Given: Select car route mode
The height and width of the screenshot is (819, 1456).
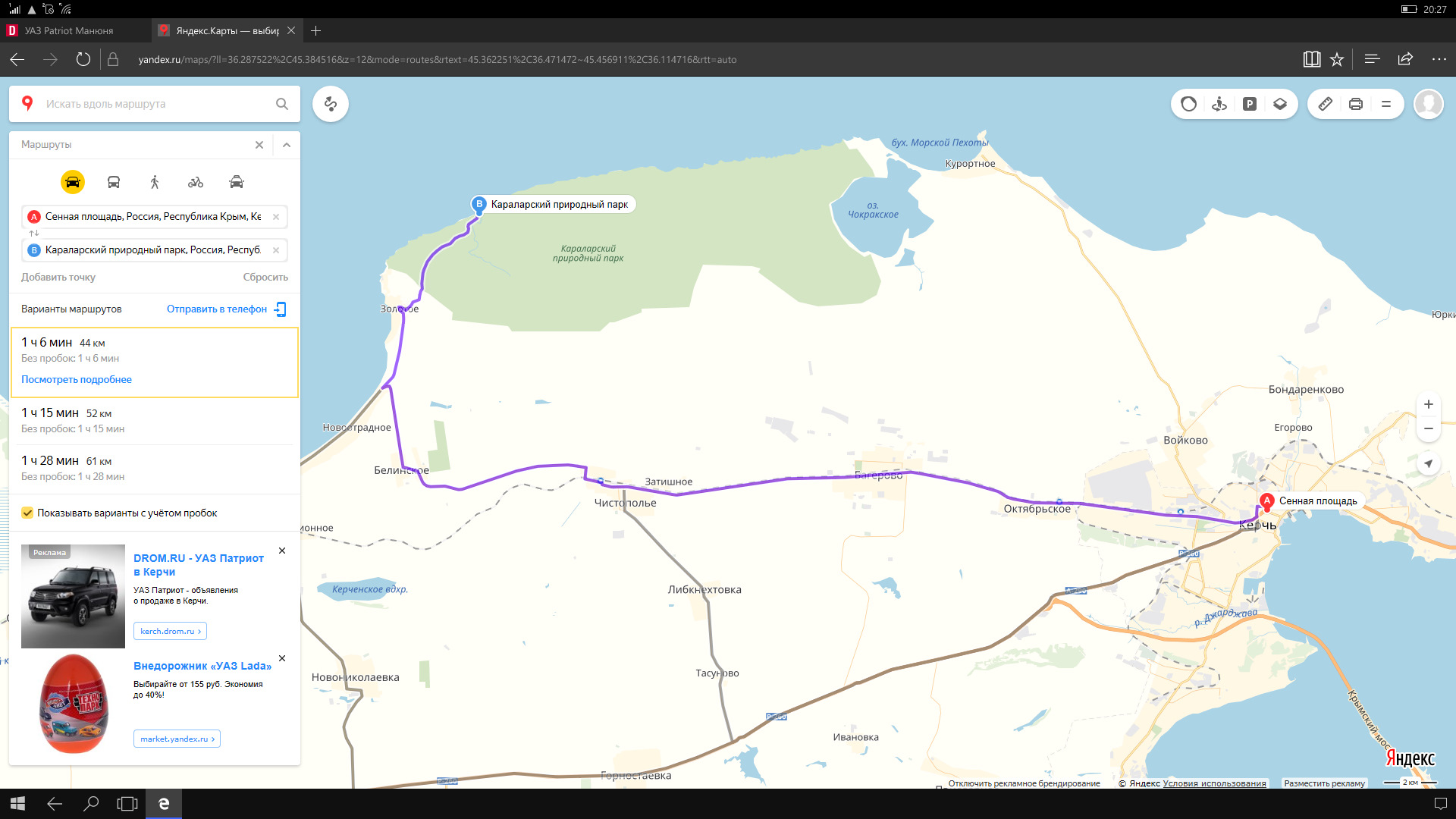Looking at the screenshot, I should pyautogui.click(x=73, y=182).
